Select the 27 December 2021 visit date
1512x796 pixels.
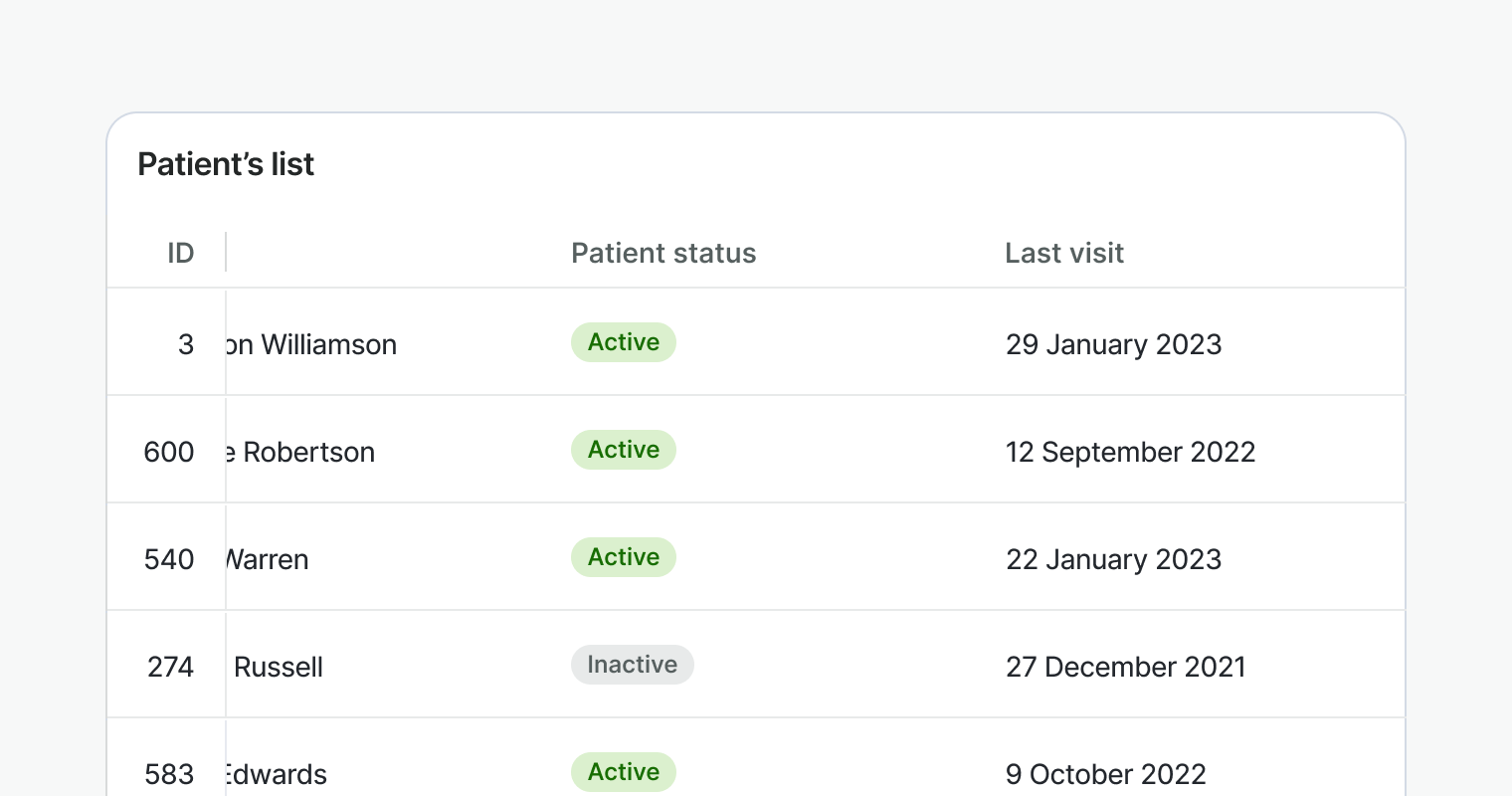[x=1126, y=667]
